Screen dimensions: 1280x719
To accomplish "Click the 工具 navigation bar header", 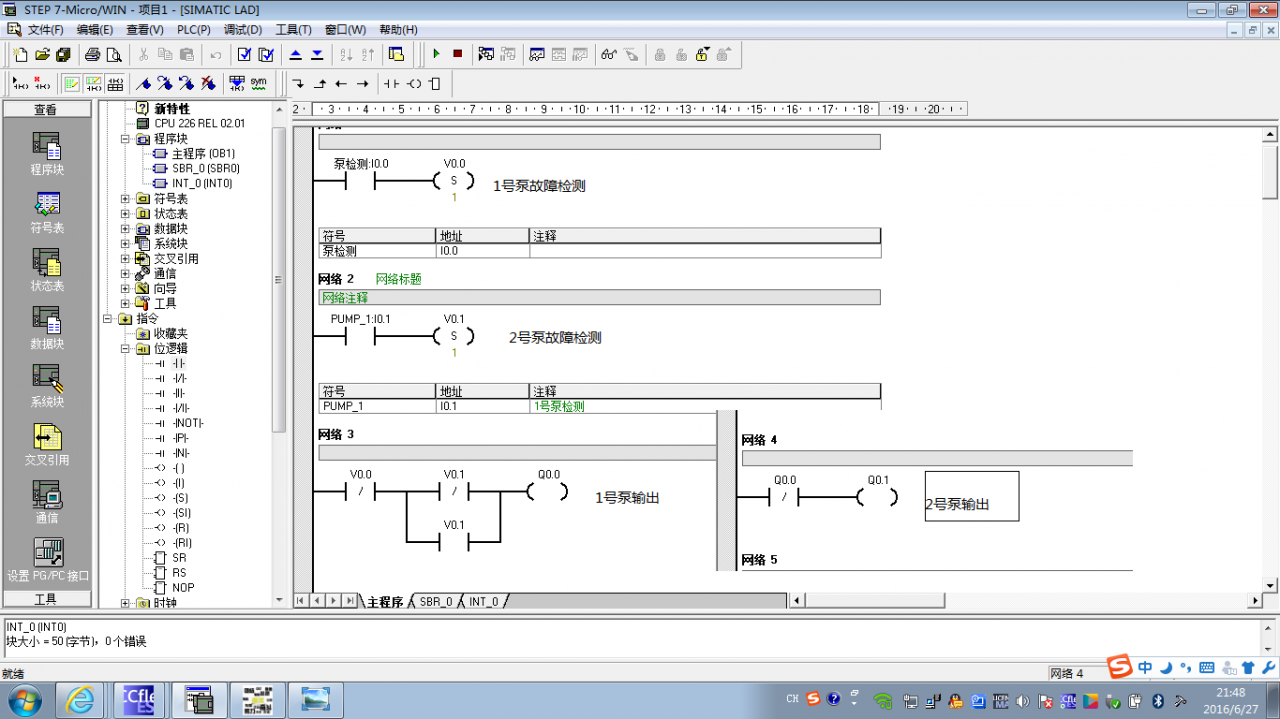I will (x=47, y=599).
